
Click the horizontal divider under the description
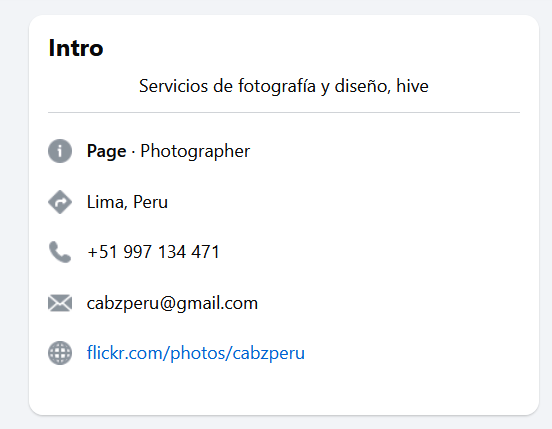coord(284,113)
